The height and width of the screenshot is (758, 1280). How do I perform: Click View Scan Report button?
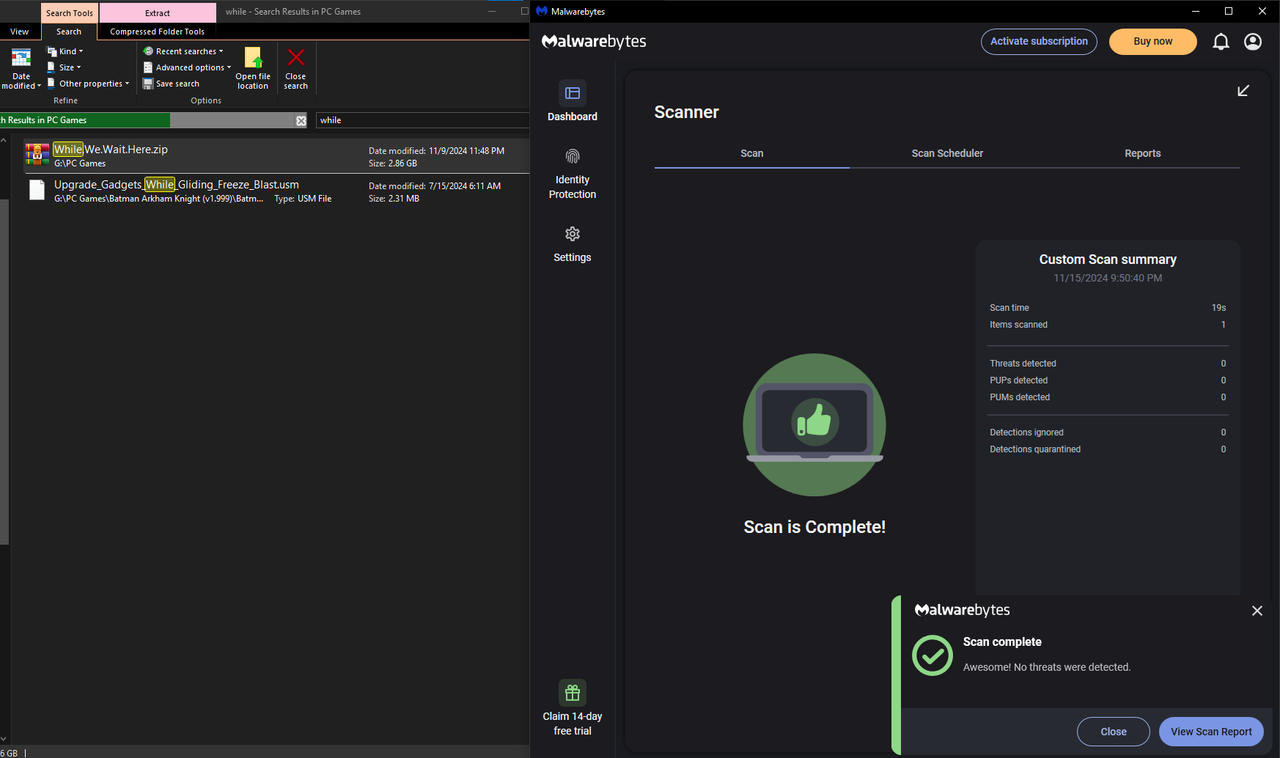click(x=1211, y=731)
